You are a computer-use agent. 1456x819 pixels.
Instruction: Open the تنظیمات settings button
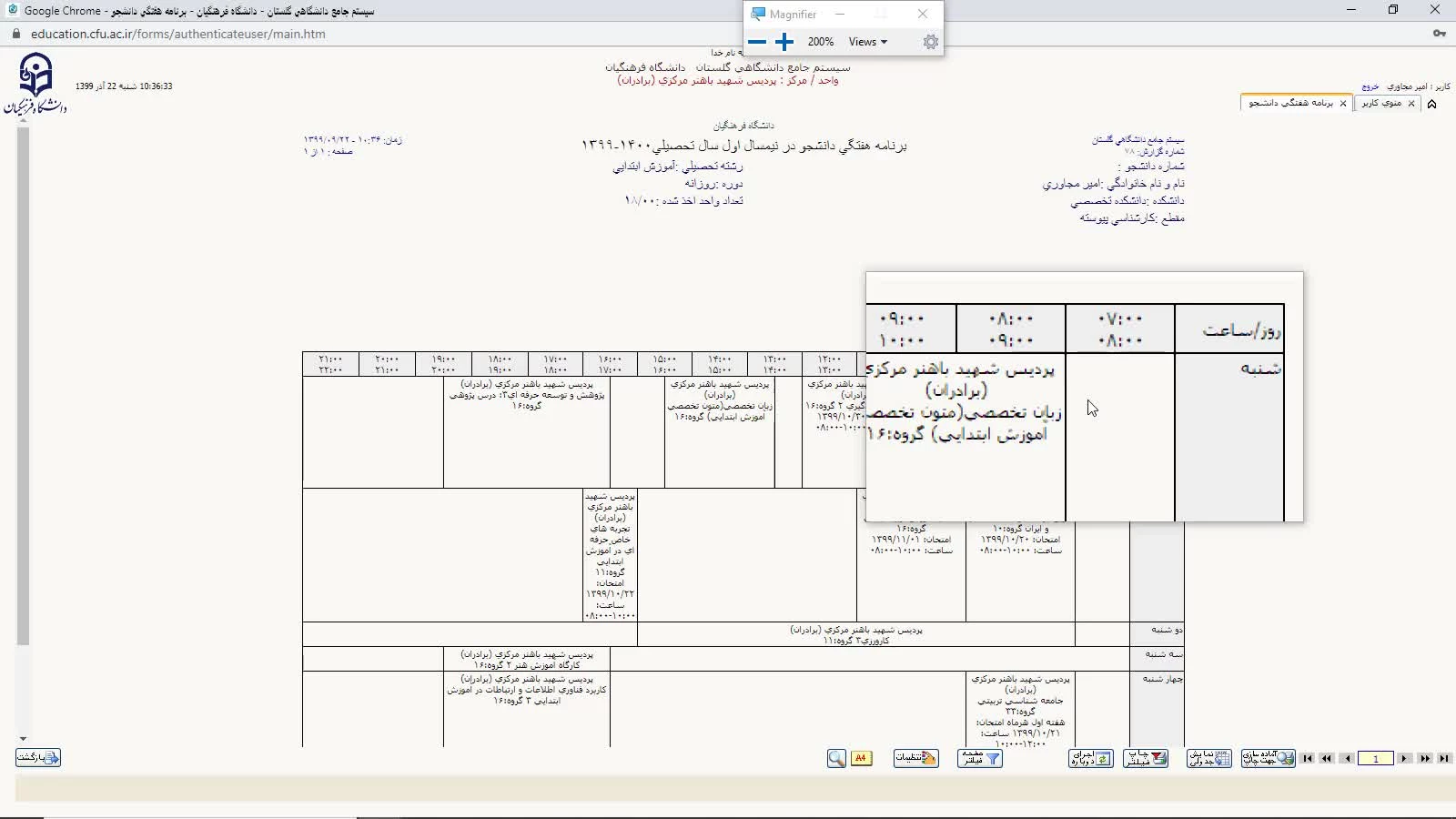915,758
